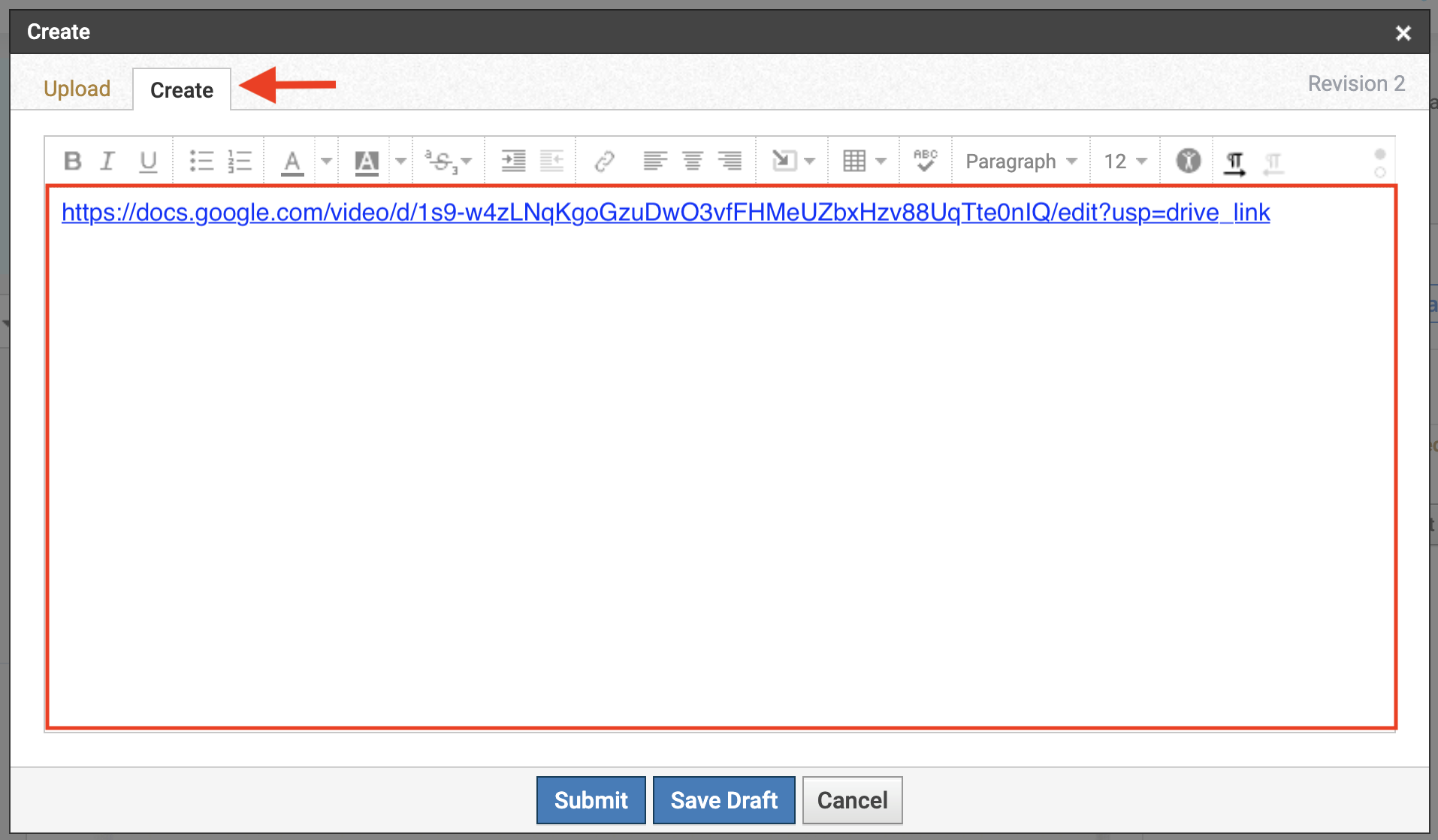
Task: Open the strikethrough and script formats menu
Action: pos(449,161)
